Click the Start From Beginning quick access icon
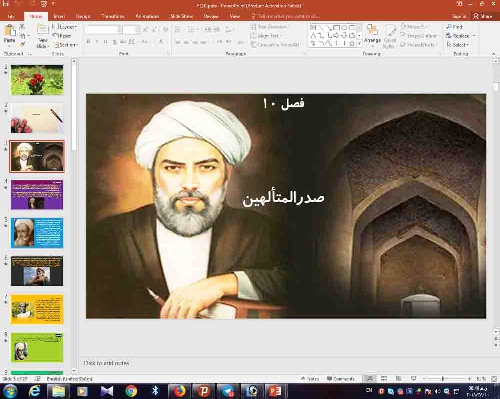Screen dimensions: 500x399 tap(44, 4)
